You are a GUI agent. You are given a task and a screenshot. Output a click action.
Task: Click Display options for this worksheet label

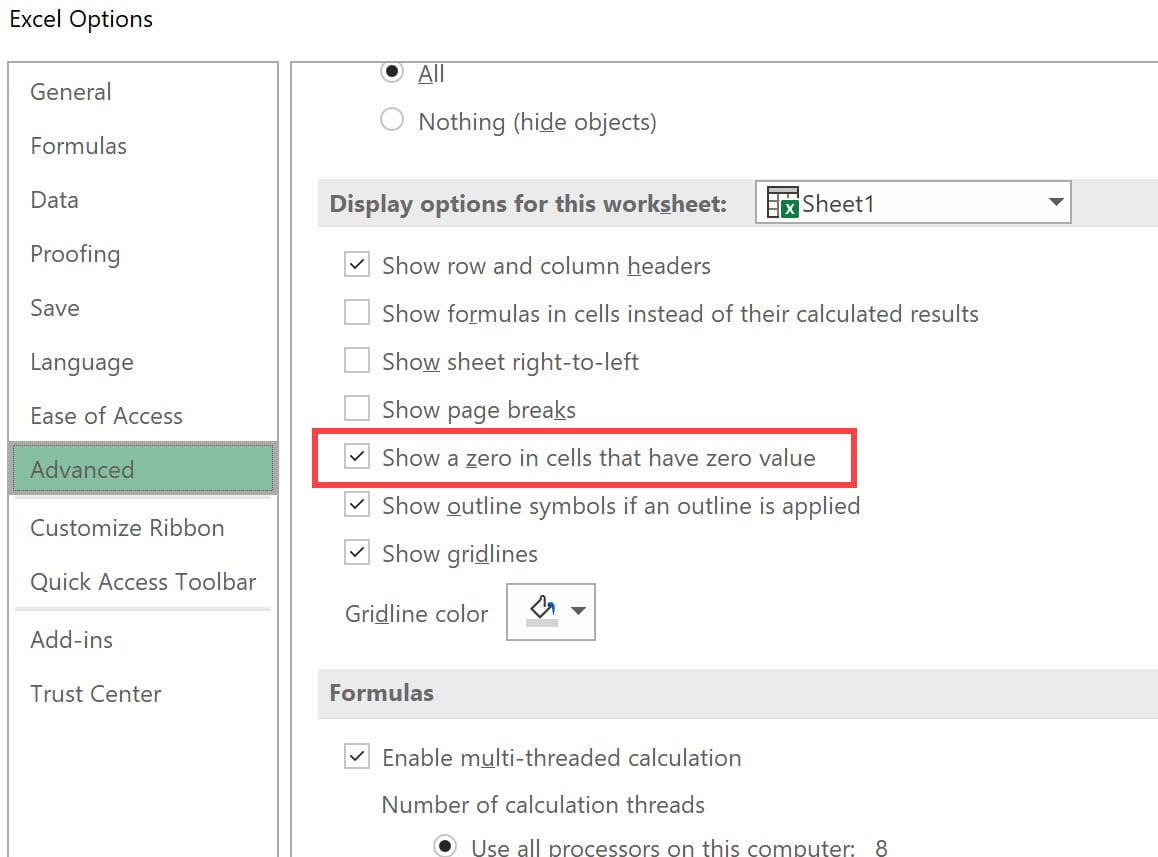pos(528,203)
